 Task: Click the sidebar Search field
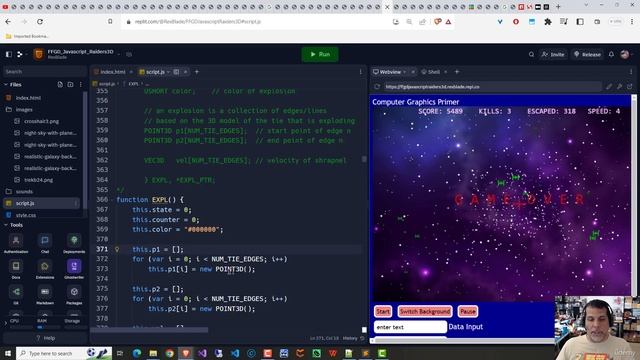[x=44, y=71]
